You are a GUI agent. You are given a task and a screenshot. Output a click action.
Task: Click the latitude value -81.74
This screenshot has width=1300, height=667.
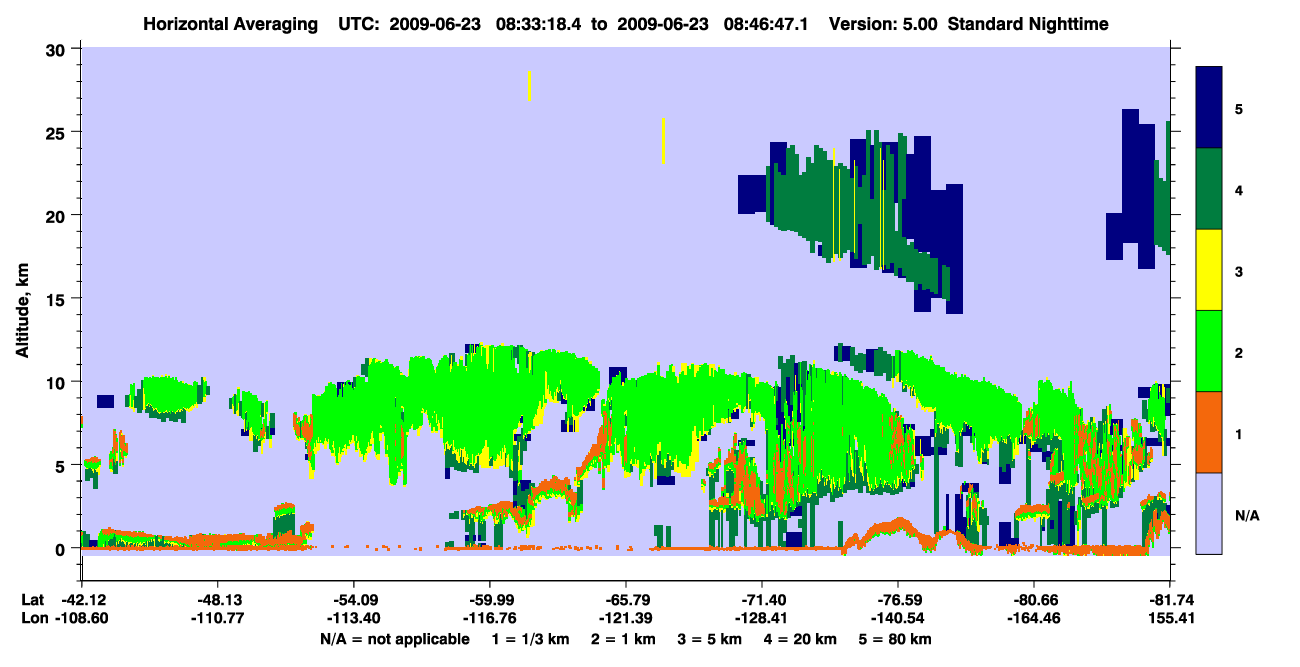pos(1169,600)
